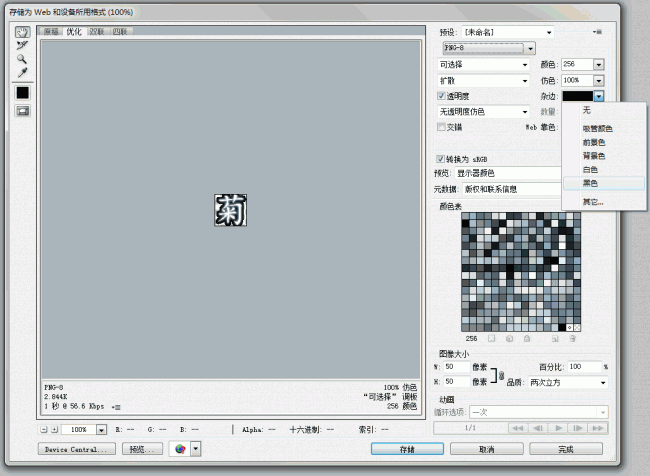The image size is (650, 476).
Task: Play the animation
Action: coord(558,428)
